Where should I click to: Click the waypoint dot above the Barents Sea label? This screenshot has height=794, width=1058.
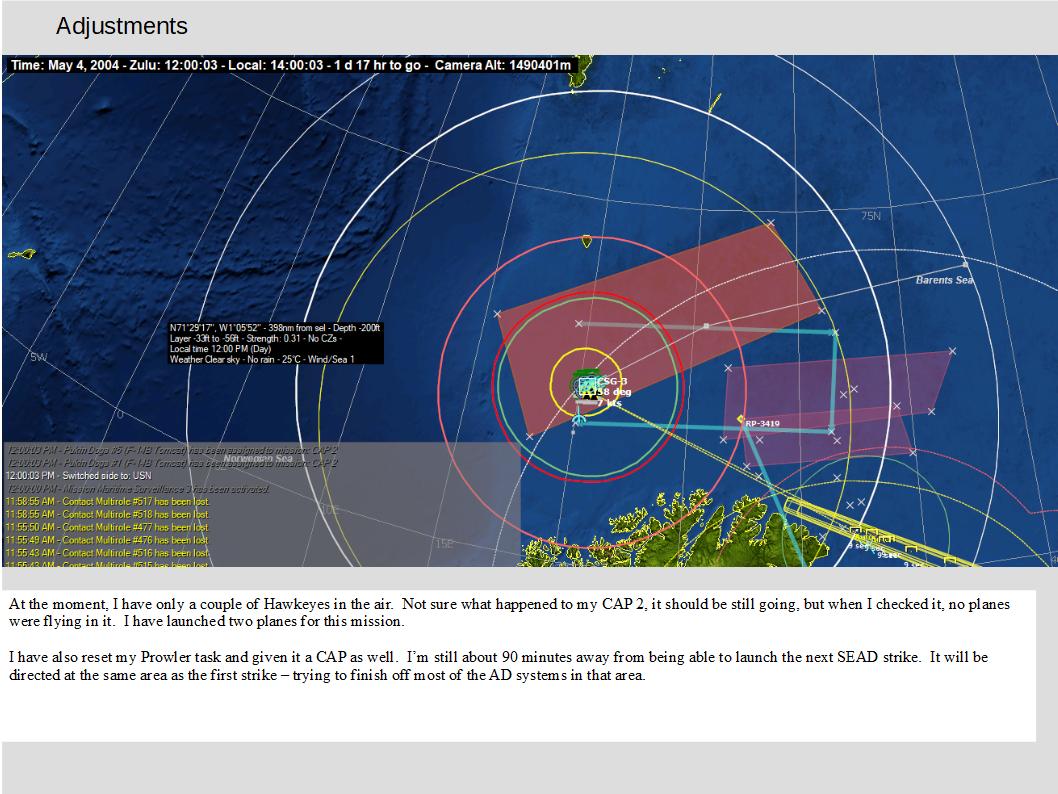[x=965, y=264]
